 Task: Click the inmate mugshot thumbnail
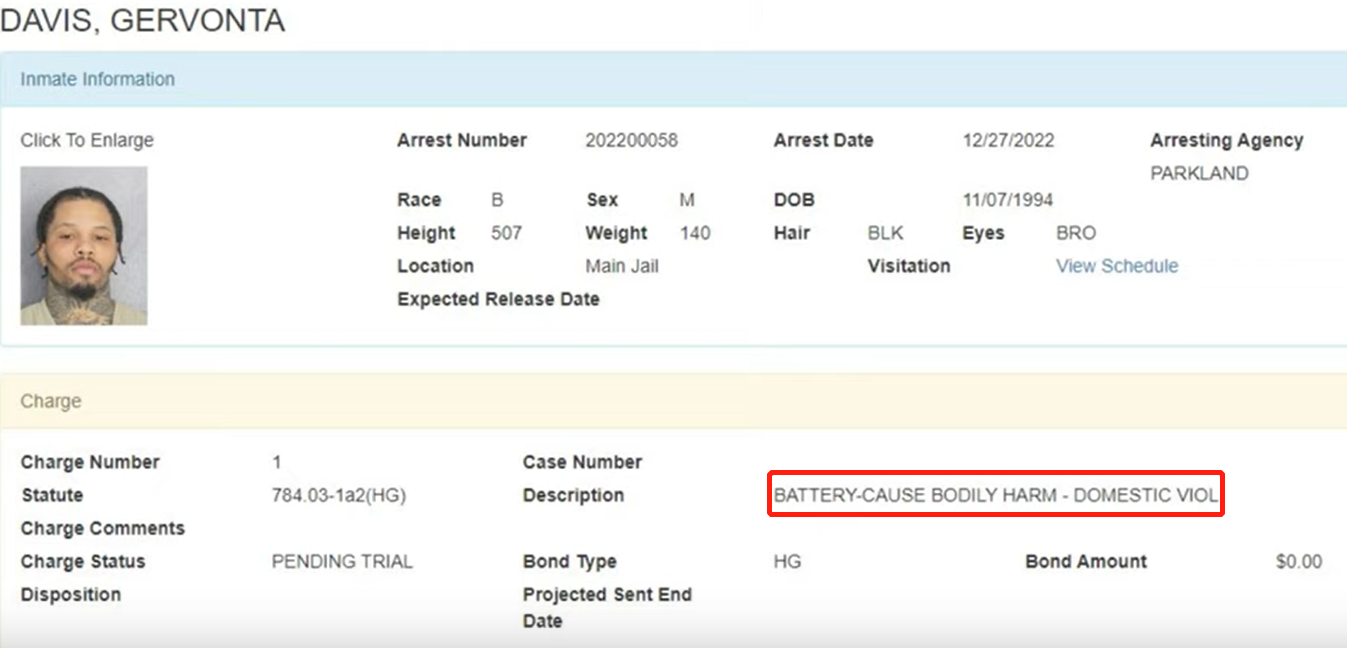[84, 246]
